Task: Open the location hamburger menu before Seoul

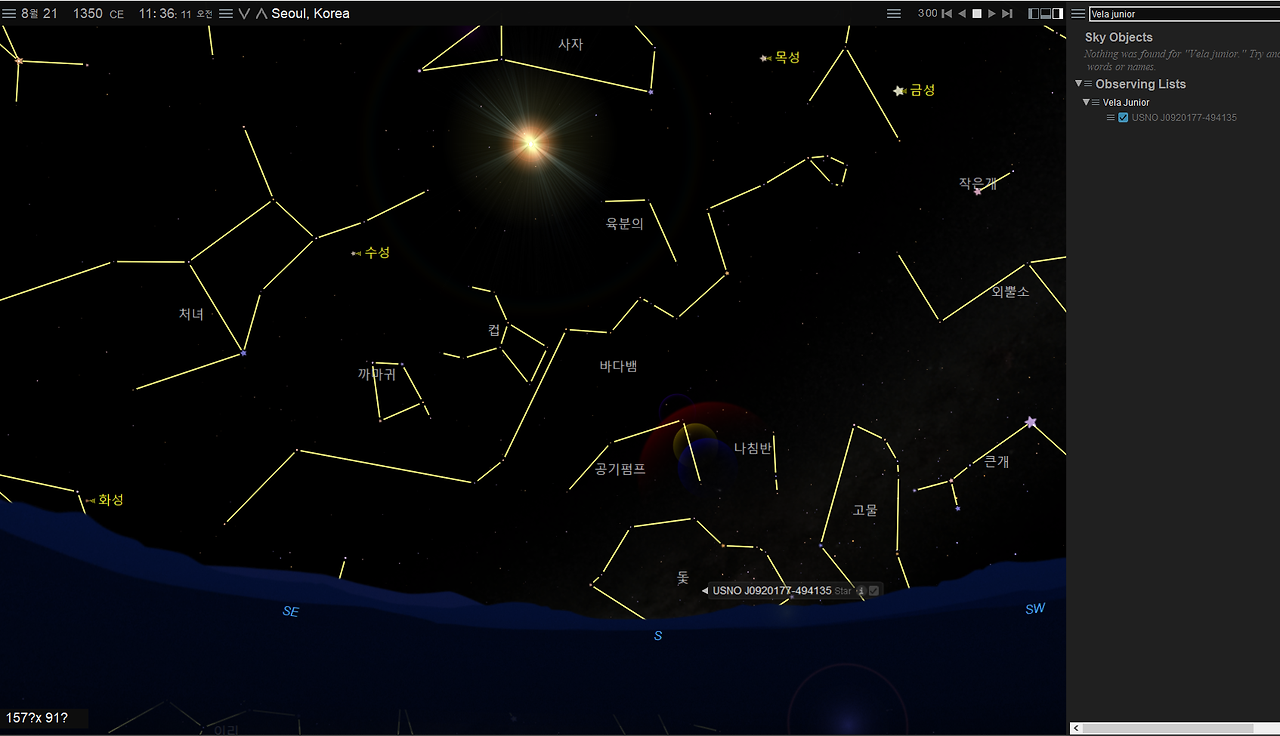Action: point(226,14)
